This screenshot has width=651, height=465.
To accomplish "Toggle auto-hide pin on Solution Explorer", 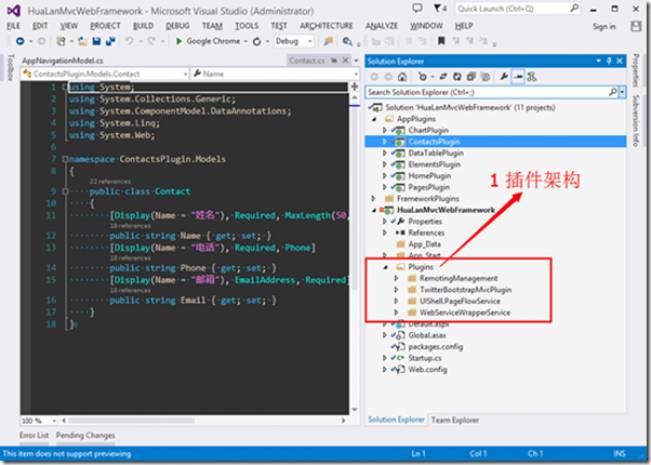I will [x=609, y=61].
